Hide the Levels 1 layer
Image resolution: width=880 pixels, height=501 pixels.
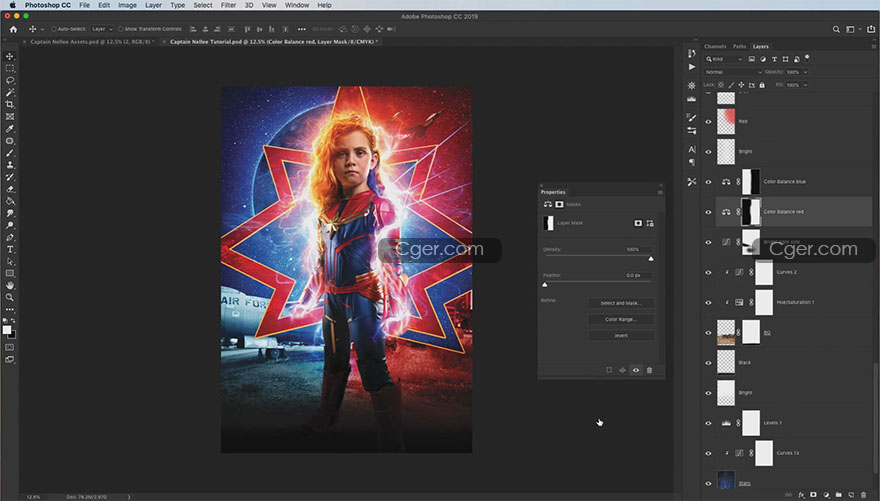pyautogui.click(x=708, y=423)
